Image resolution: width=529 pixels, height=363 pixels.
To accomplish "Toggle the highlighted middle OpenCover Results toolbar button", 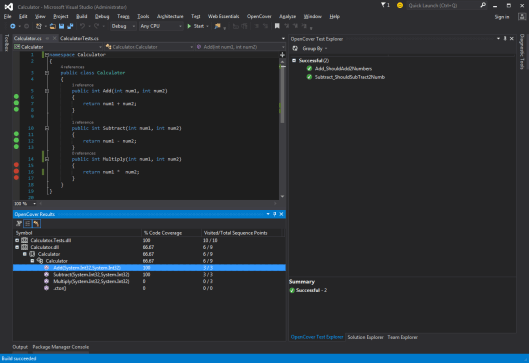I will click(28, 223).
